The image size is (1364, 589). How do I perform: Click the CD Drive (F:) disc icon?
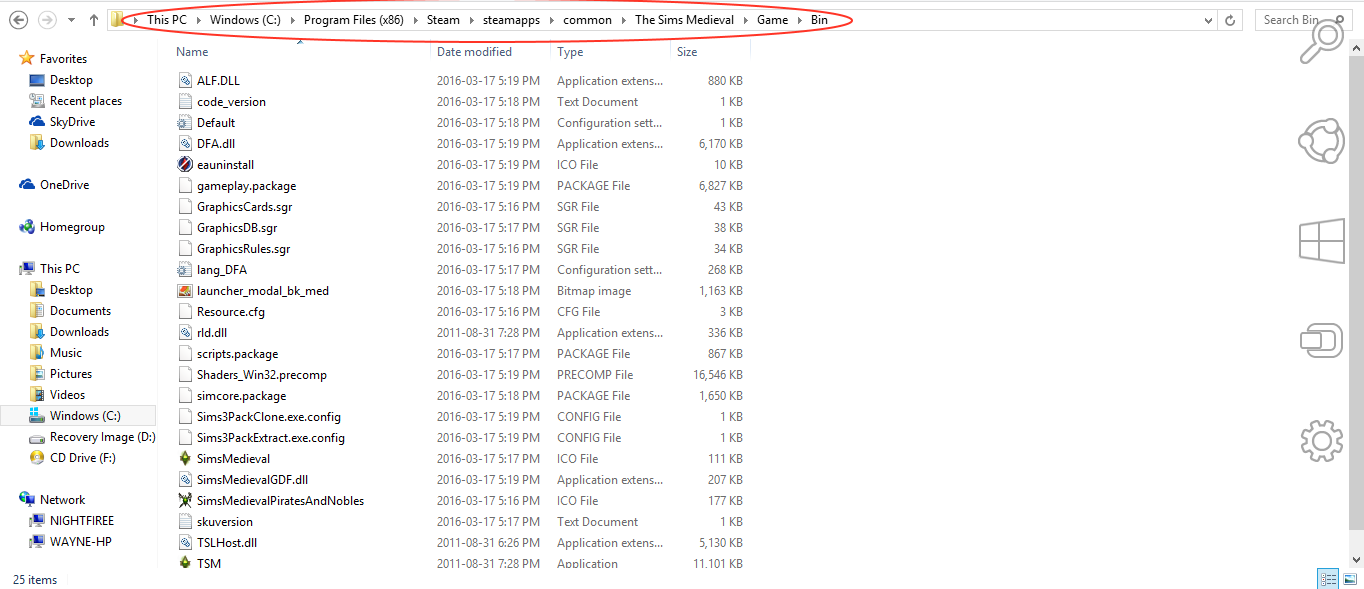click(x=38, y=458)
